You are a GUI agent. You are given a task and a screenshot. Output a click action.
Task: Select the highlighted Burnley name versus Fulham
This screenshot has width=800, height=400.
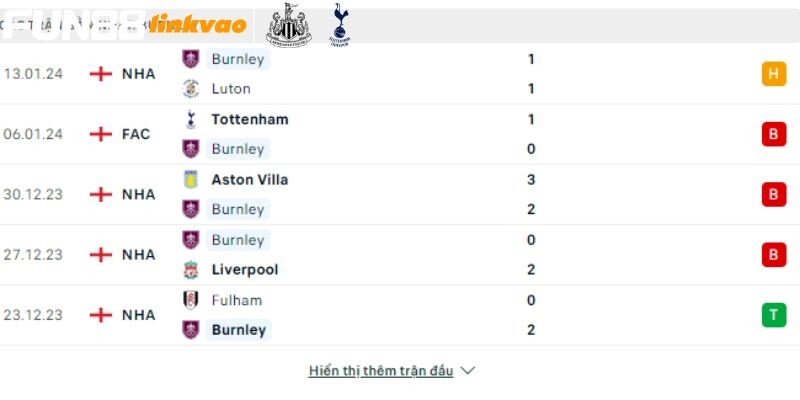(x=239, y=330)
